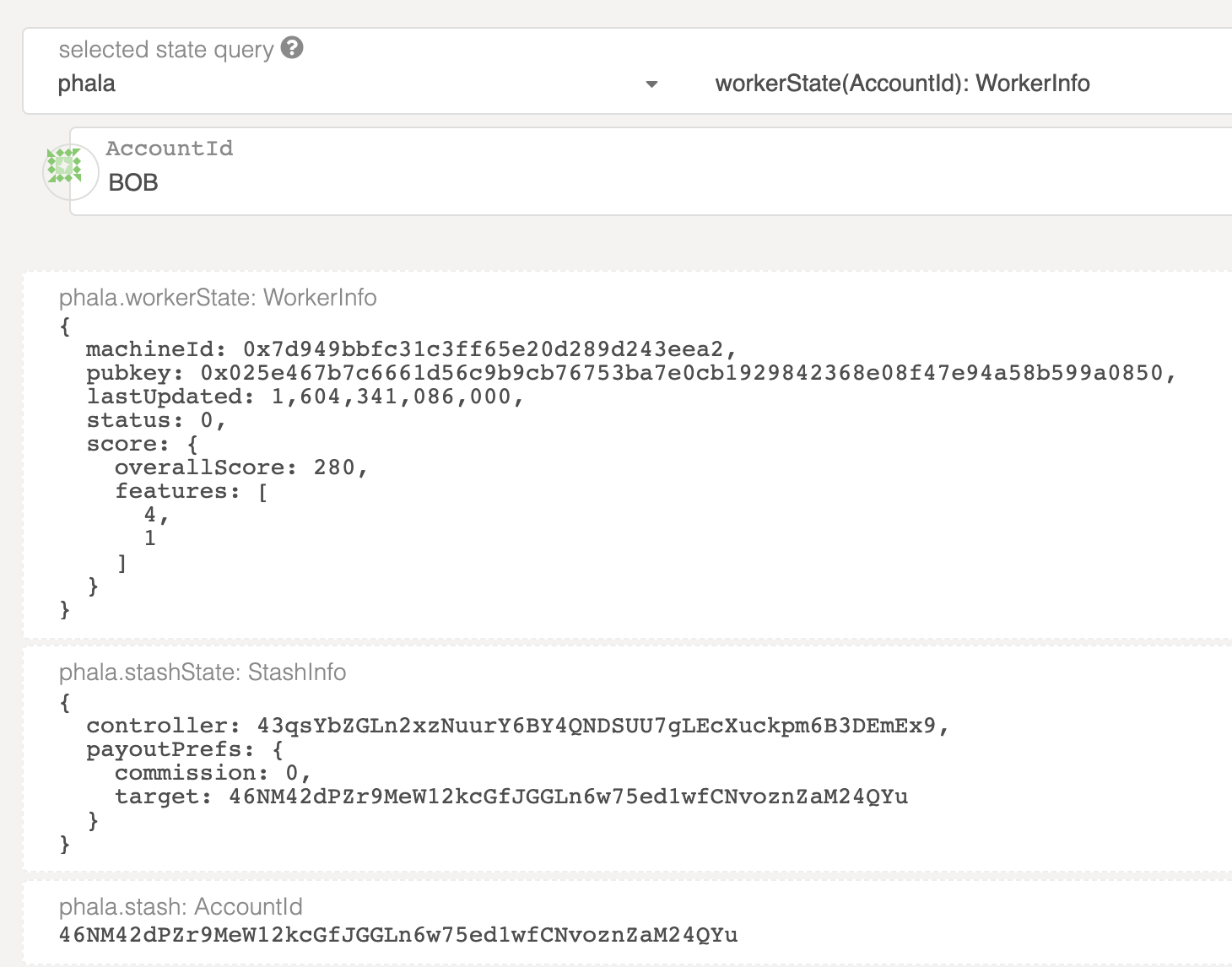This screenshot has height=967, width=1232.
Task: Click the phala.workerState: WorkerInfo result header
Action: click(218, 298)
